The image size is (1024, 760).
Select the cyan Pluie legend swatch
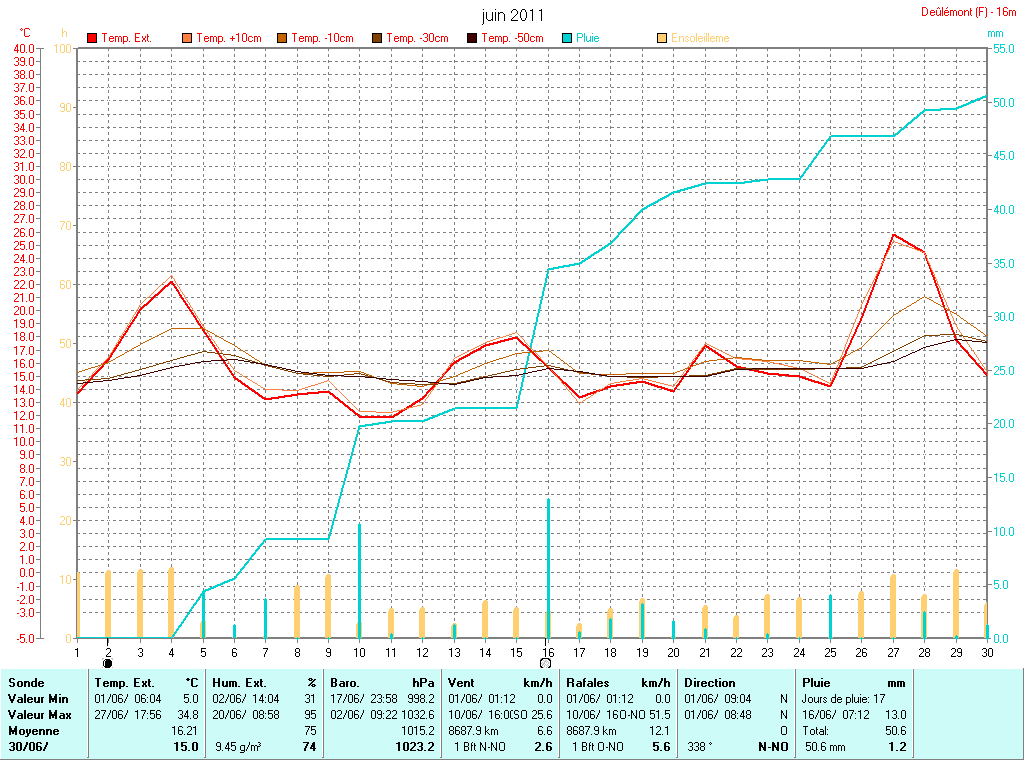pyautogui.click(x=568, y=38)
